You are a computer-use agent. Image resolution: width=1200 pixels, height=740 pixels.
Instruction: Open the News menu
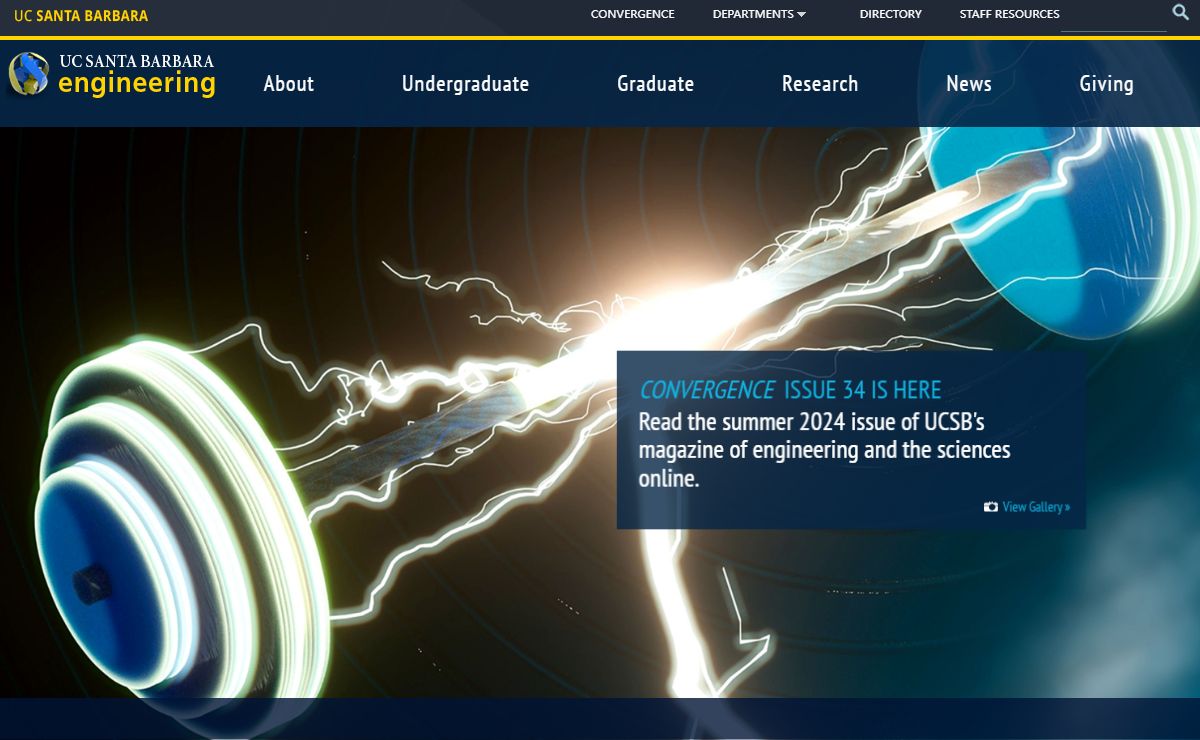click(x=969, y=84)
